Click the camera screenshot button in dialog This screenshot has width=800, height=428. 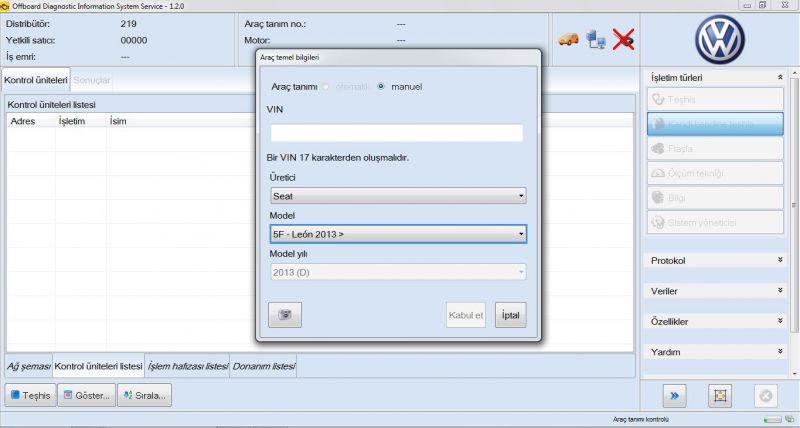click(285, 315)
